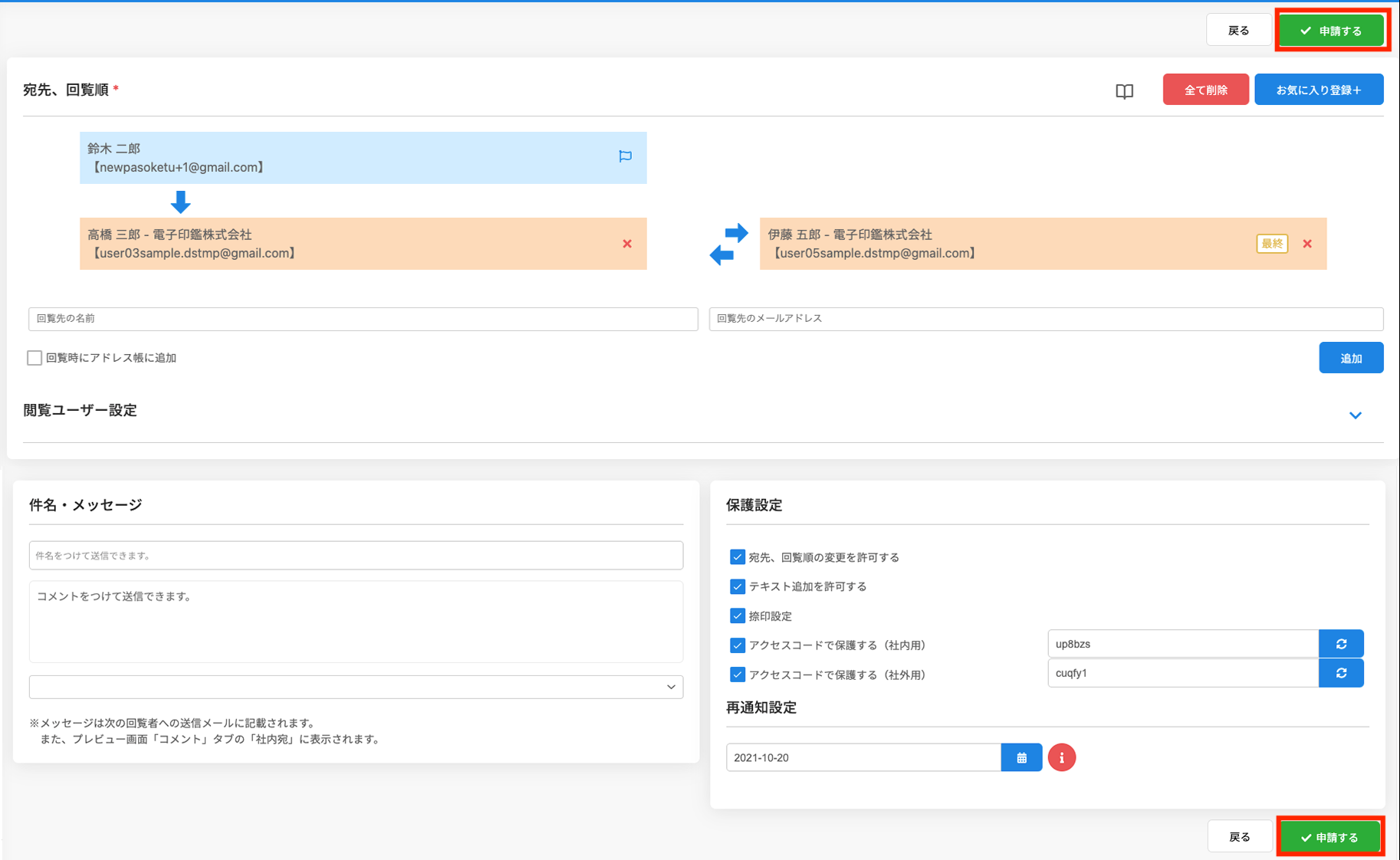
Task: Click the flag icon on 鈴木 二郎's card
Action: [x=626, y=156]
